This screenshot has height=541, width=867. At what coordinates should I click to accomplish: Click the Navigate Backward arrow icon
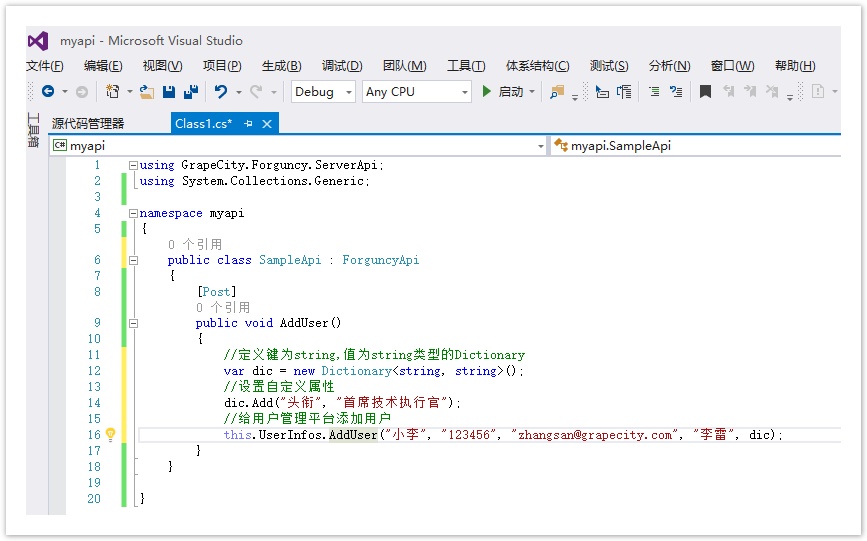[x=48, y=91]
